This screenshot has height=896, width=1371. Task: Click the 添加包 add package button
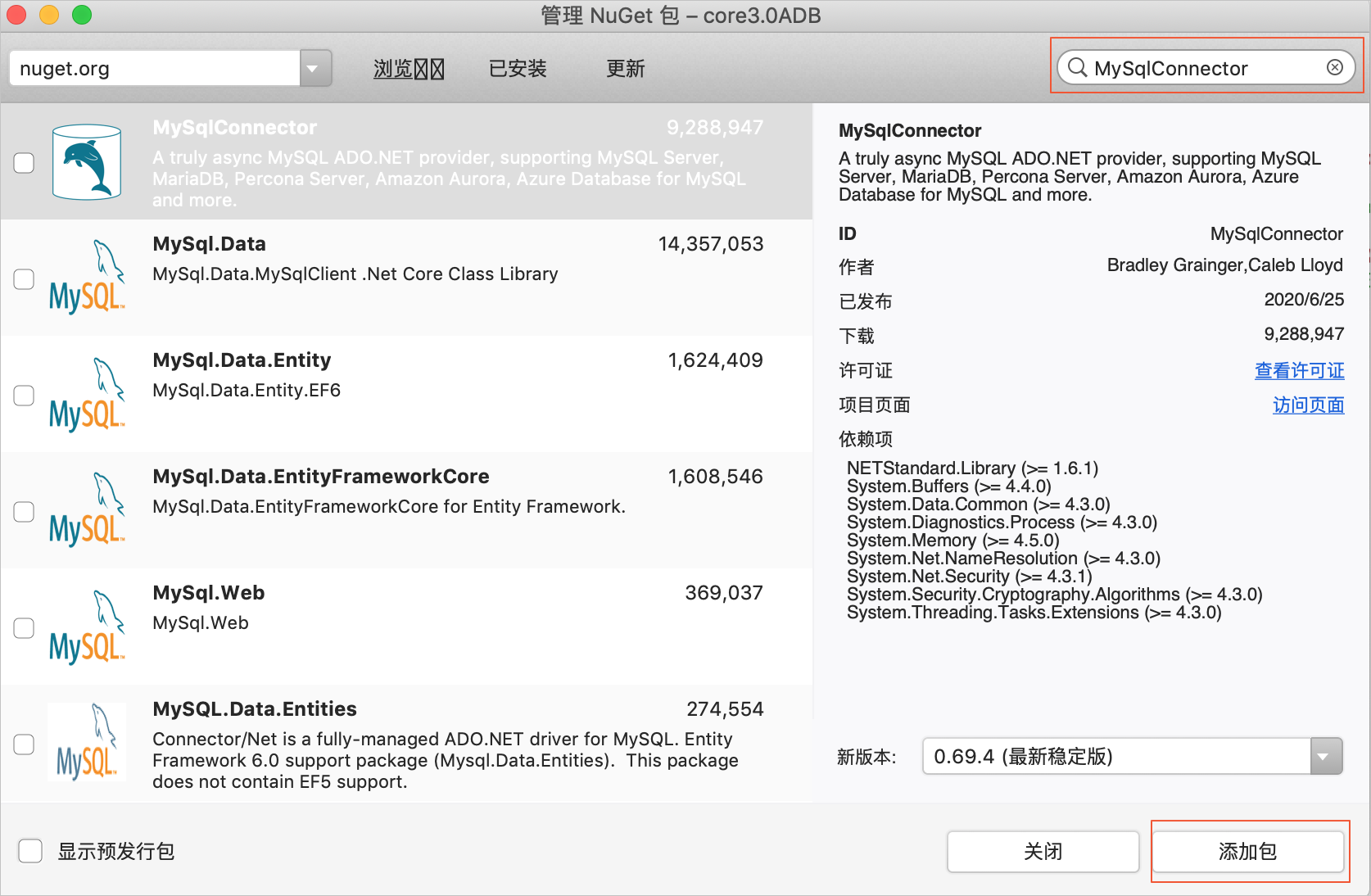click(x=1248, y=852)
